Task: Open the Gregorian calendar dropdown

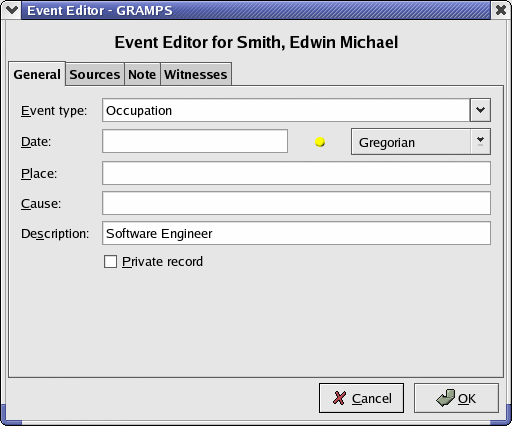Action: [421, 142]
